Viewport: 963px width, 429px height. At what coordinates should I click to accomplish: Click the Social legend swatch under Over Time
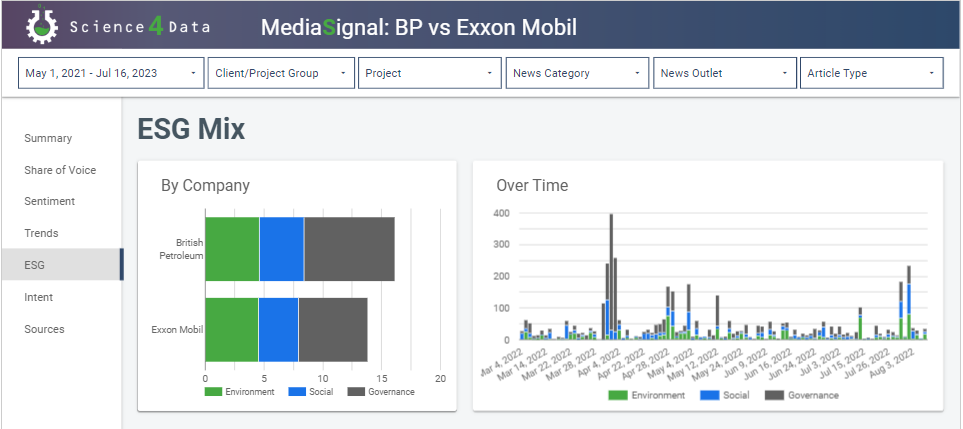709,395
